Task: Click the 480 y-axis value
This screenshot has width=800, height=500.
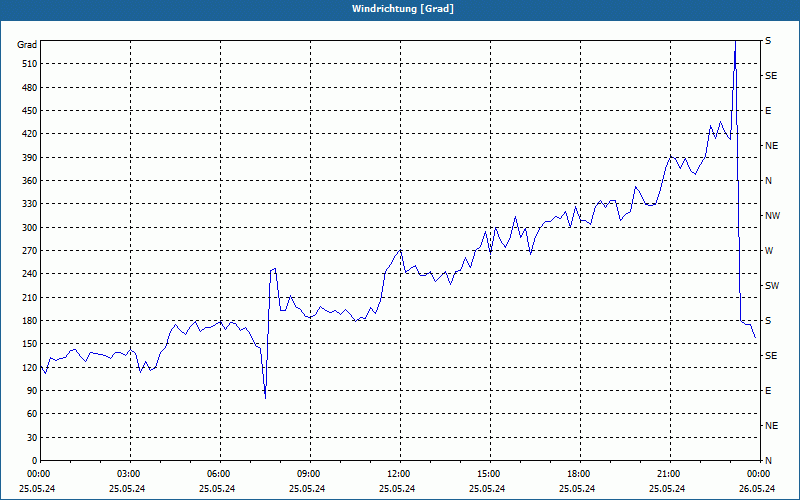Action: click(29, 87)
